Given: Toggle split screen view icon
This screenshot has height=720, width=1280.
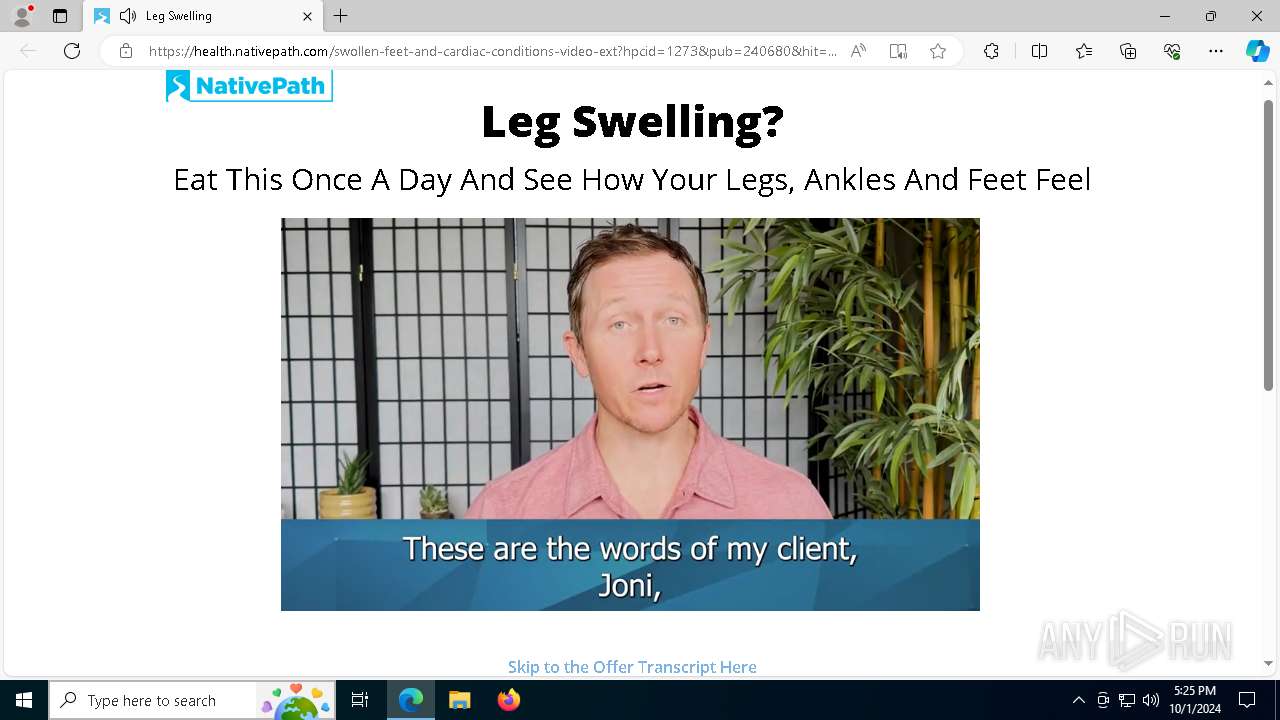Looking at the screenshot, I should [x=1039, y=51].
